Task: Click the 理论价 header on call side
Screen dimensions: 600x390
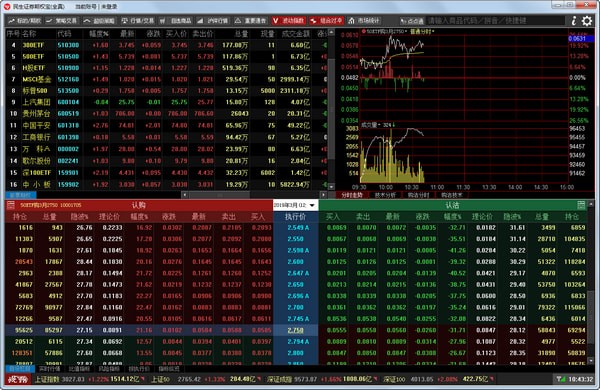Action: tap(109, 217)
